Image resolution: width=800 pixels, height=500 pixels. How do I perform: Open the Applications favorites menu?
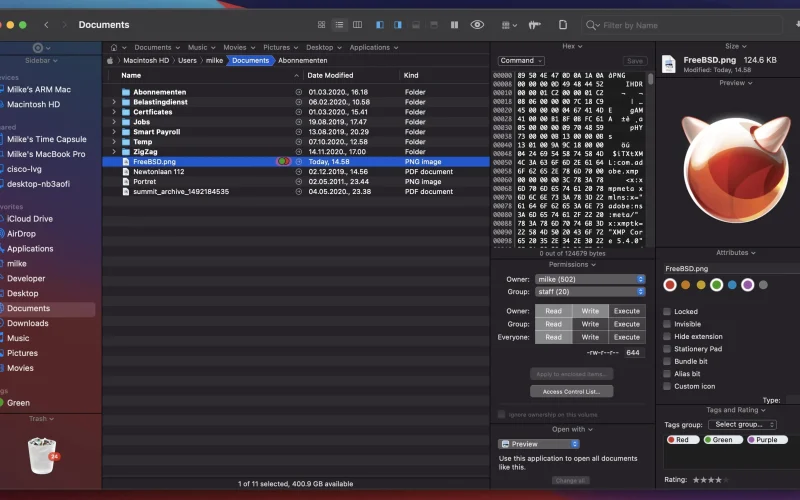373,47
